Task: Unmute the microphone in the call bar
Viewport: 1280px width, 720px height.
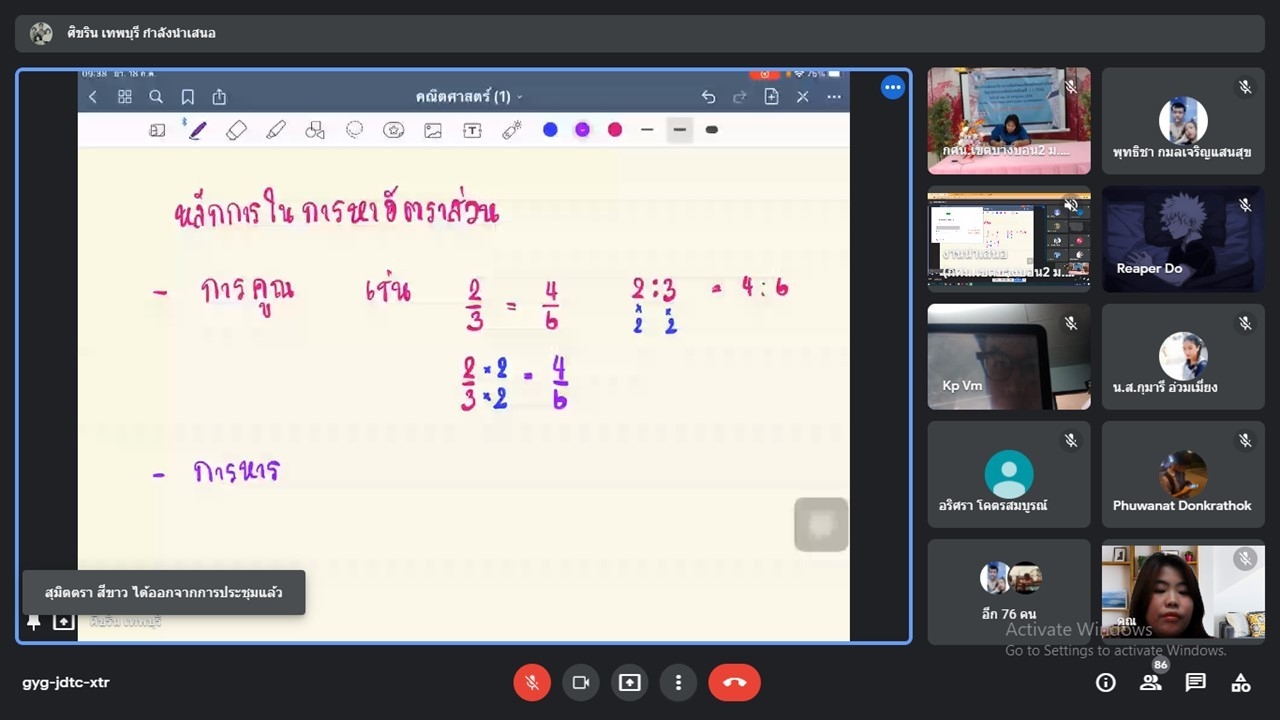Action: click(532, 683)
